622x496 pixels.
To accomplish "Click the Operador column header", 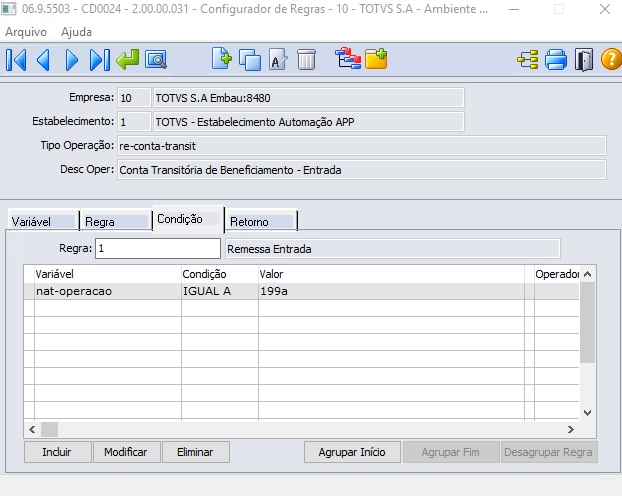I will click(557, 274).
